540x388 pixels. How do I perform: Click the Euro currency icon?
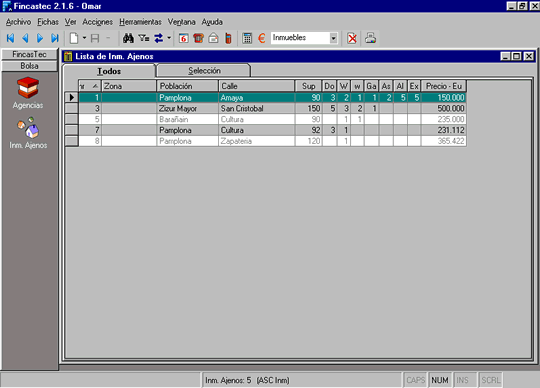(262, 38)
